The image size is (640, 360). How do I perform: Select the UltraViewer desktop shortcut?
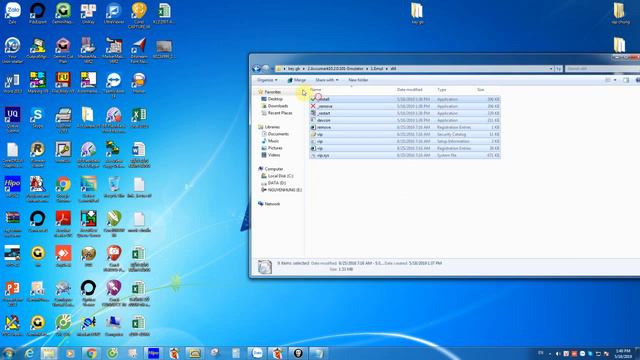point(114,13)
